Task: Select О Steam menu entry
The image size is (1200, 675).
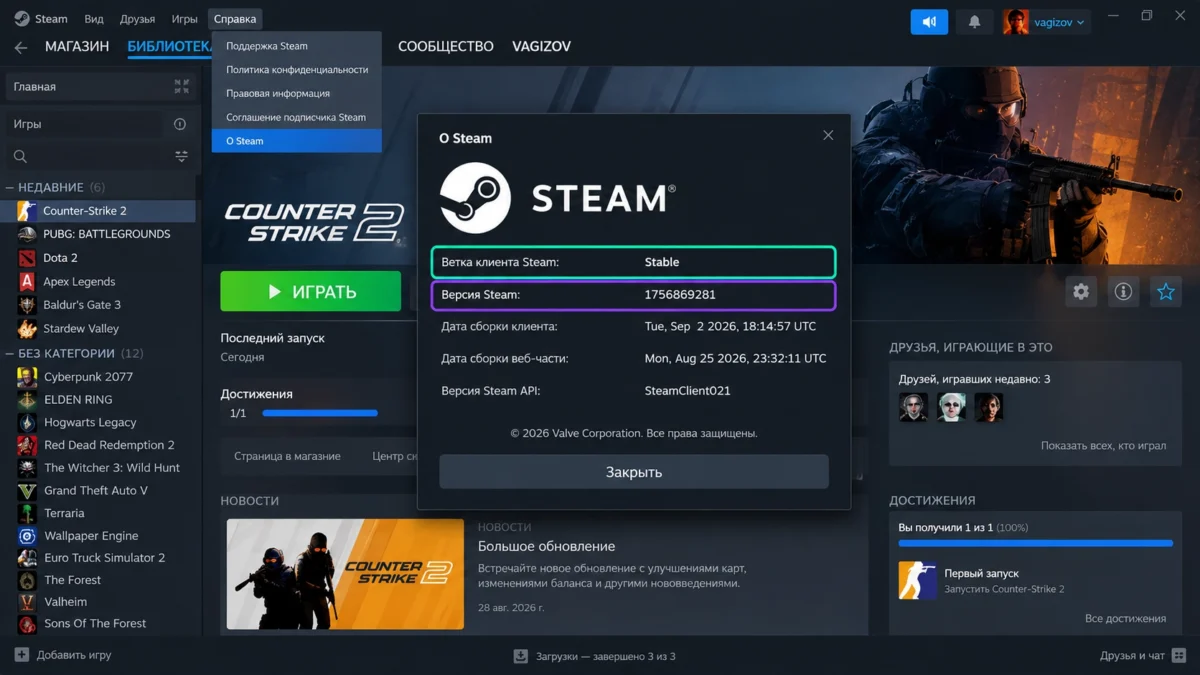Action: (296, 141)
